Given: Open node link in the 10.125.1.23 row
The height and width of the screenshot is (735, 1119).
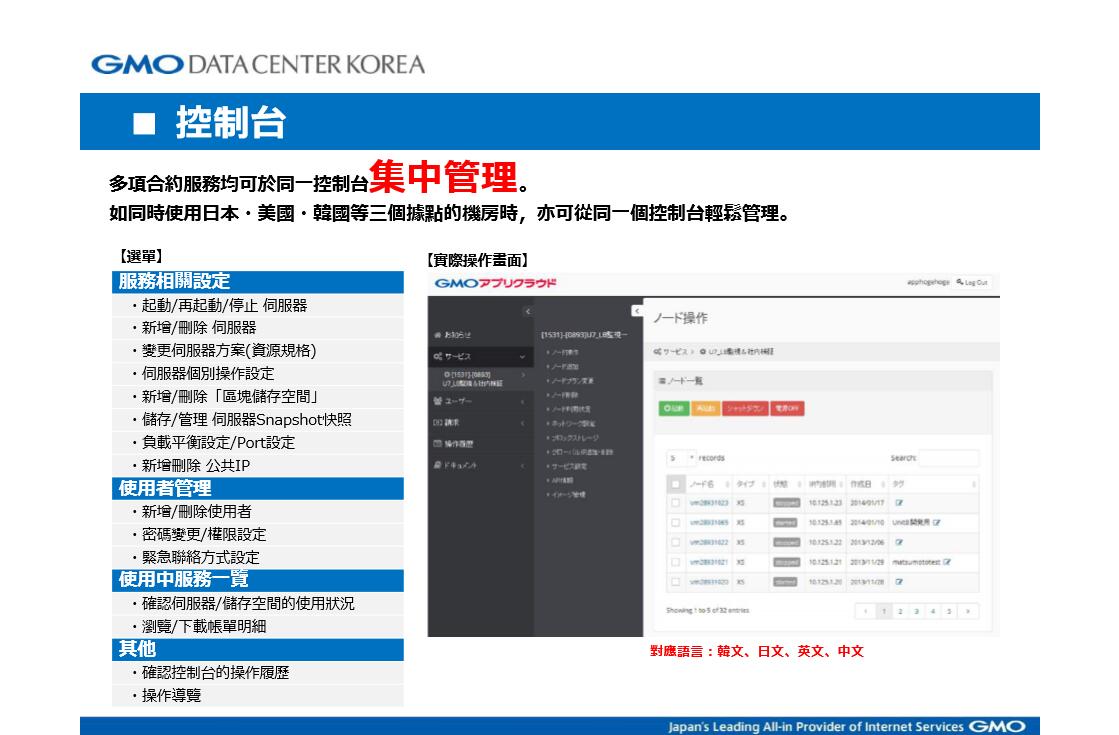Looking at the screenshot, I should pos(709,503).
